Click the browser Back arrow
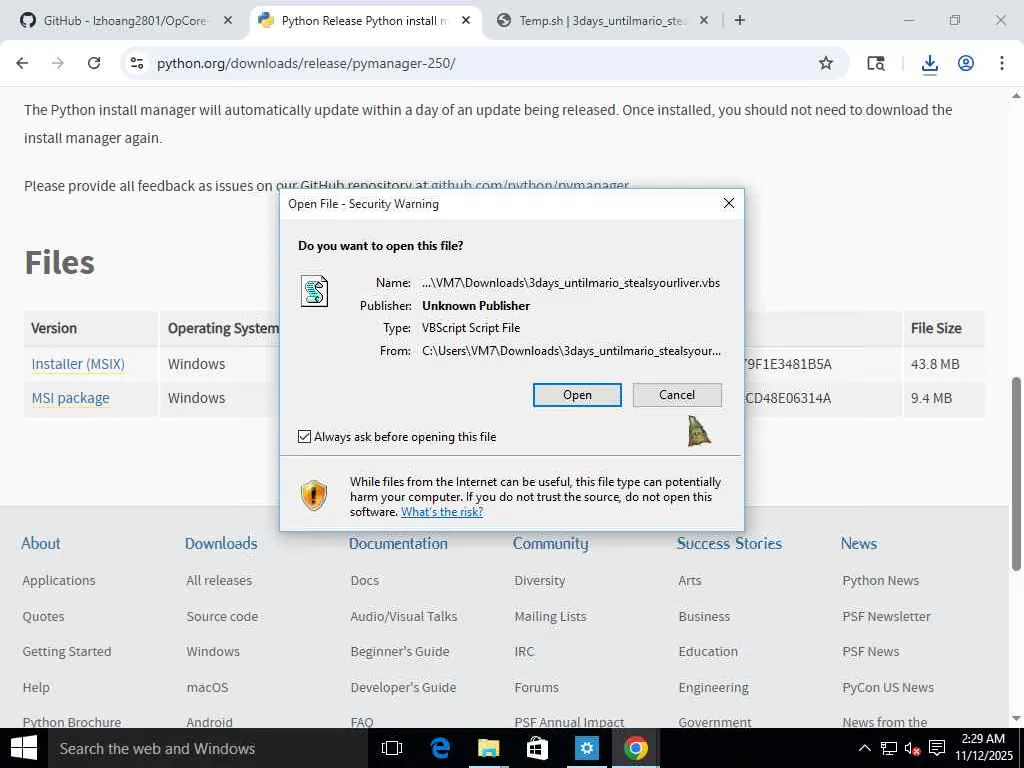The width and height of the screenshot is (1024, 768). tap(22, 63)
